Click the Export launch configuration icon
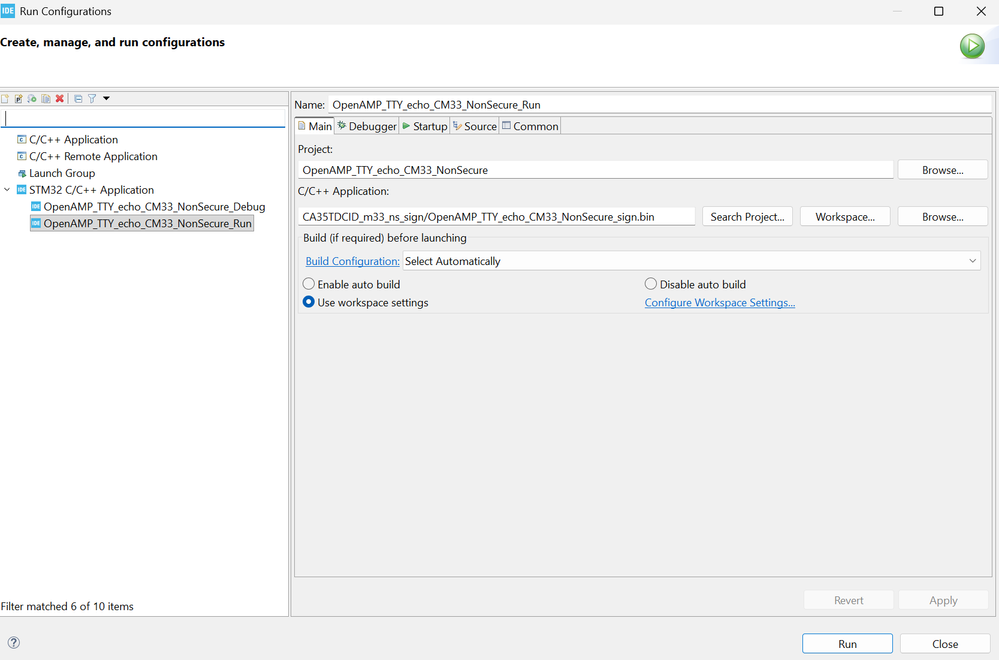 pos(32,99)
